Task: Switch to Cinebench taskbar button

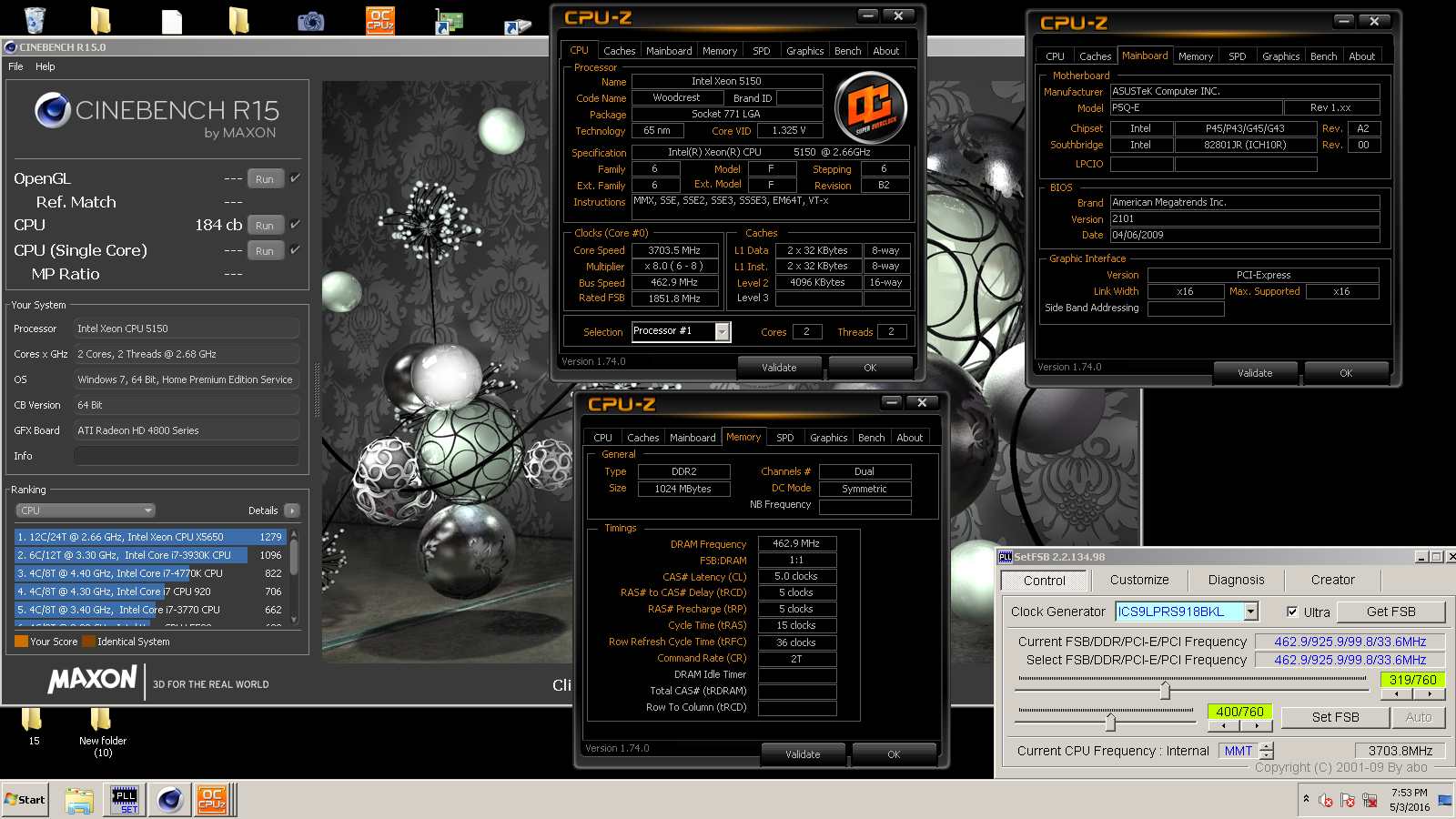Action: [x=169, y=800]
